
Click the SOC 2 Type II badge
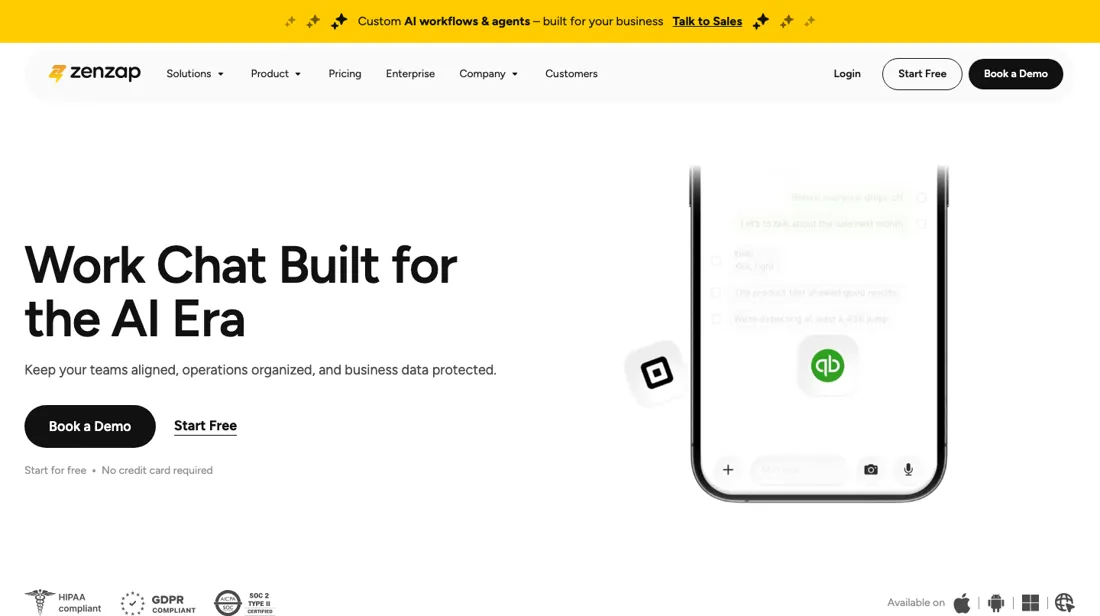pyautogui.click(x=244, y=603)
